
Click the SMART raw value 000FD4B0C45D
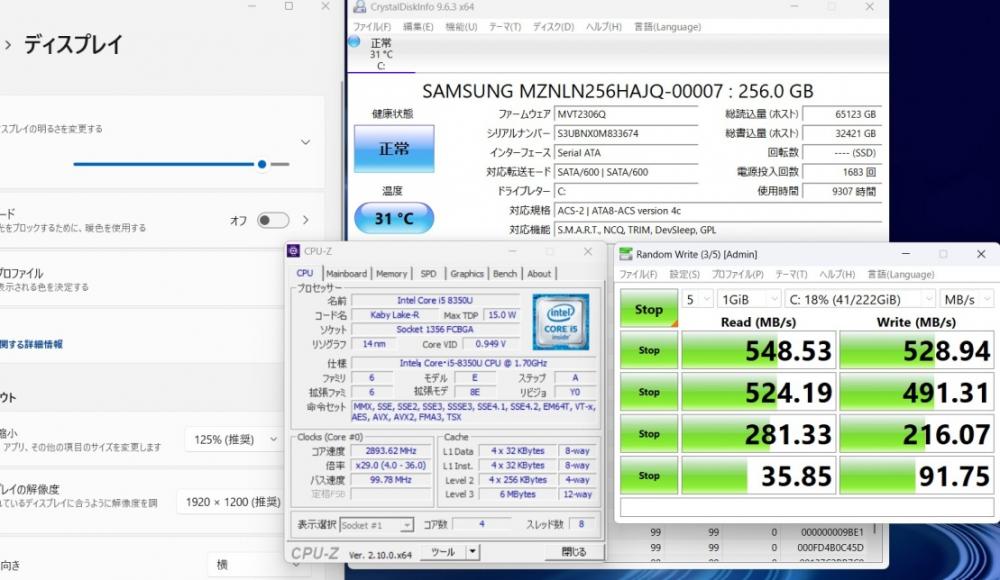(x=830, y=547)
